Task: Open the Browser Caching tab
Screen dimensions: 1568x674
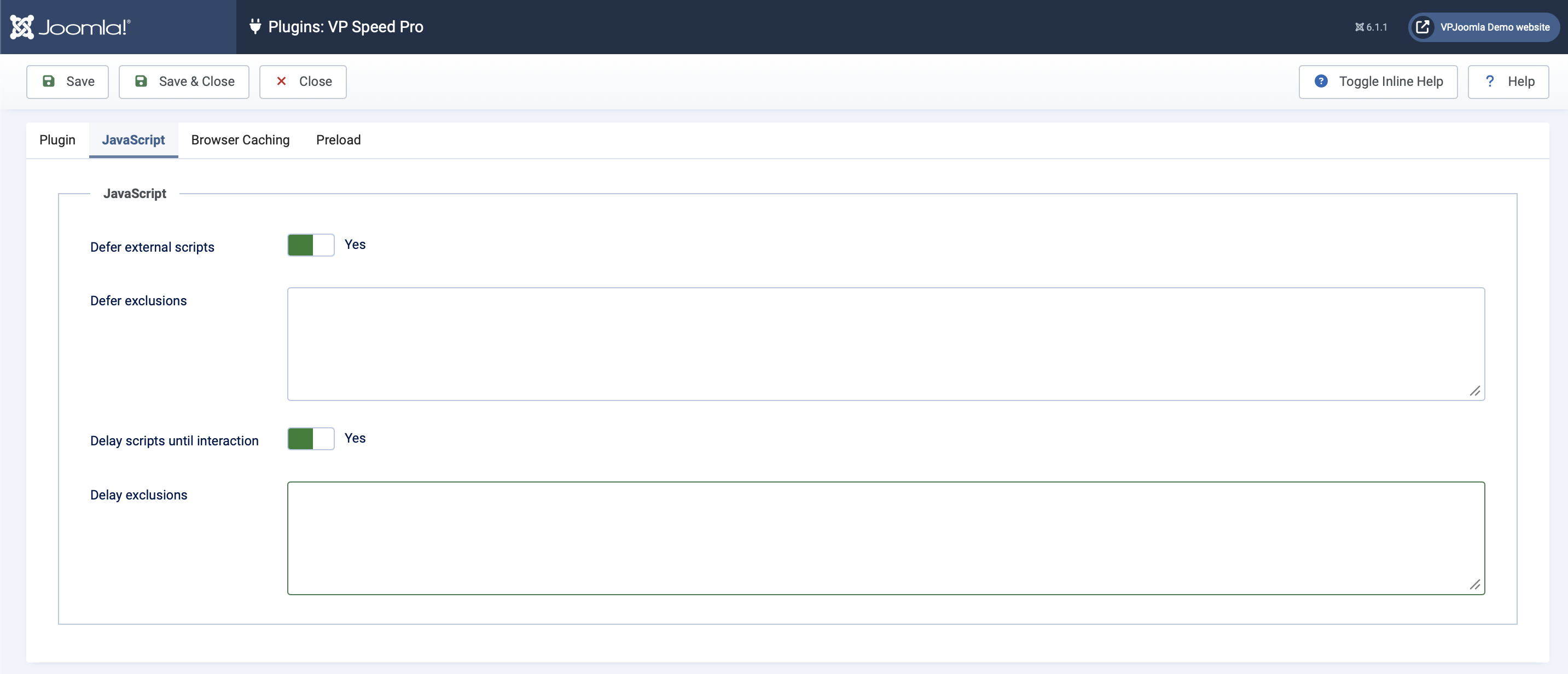Action: (x=240, y=140)
